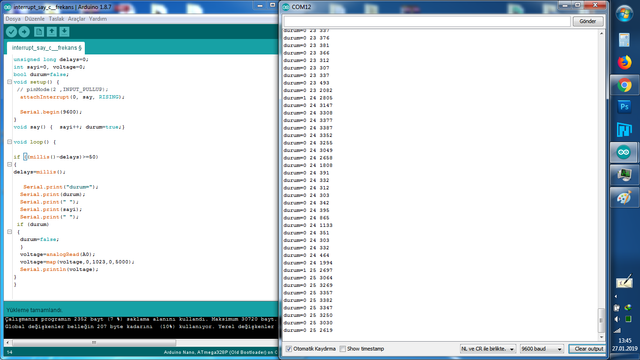Upload the sketch with the arrow button
Image resolution: width=640 pixels, height=360 pixels.
click(x=24, y=31)
